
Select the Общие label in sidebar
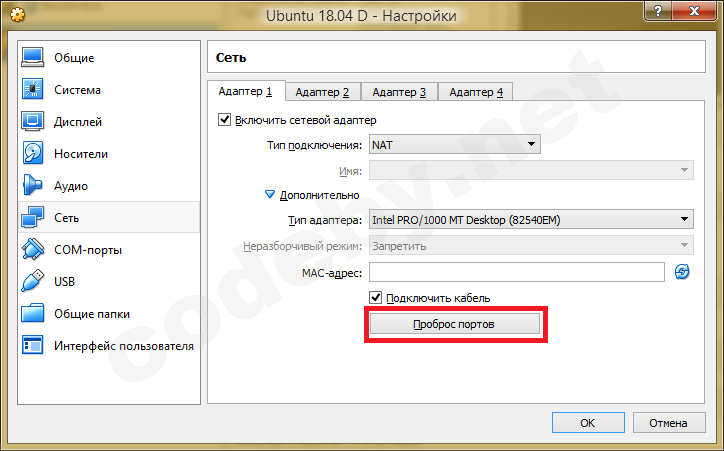pos(74,58)
